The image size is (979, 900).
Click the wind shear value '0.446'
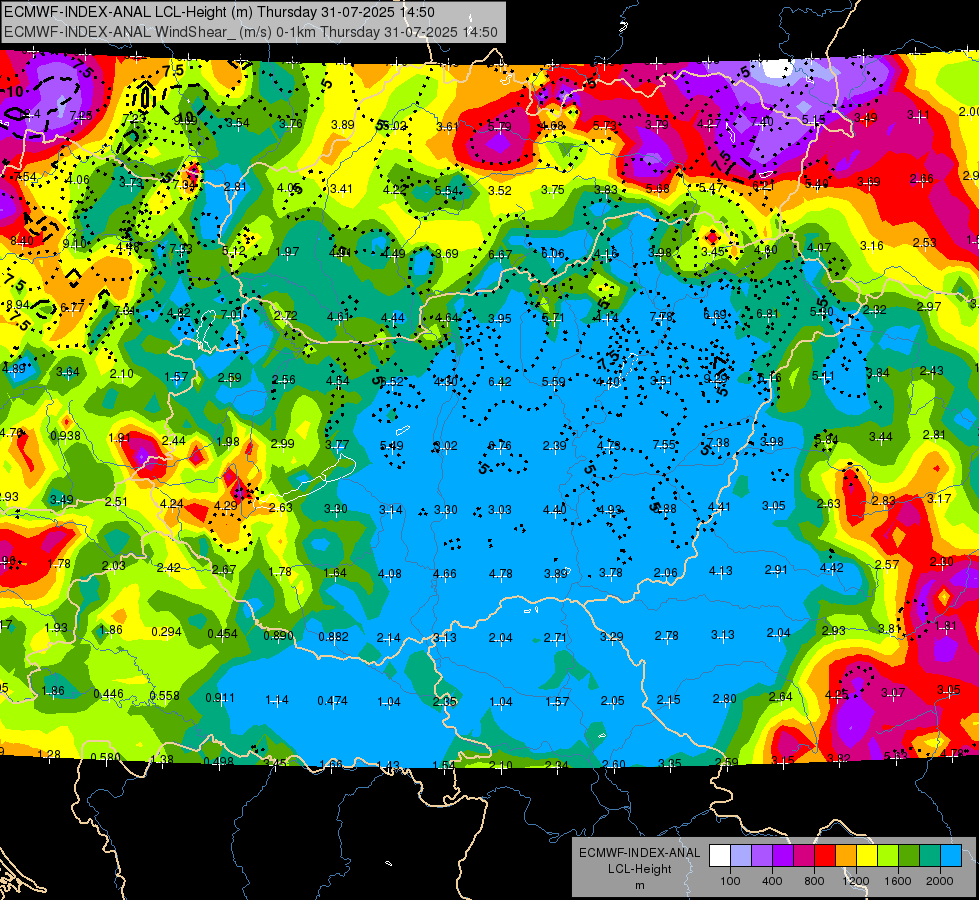click(109, 694)
